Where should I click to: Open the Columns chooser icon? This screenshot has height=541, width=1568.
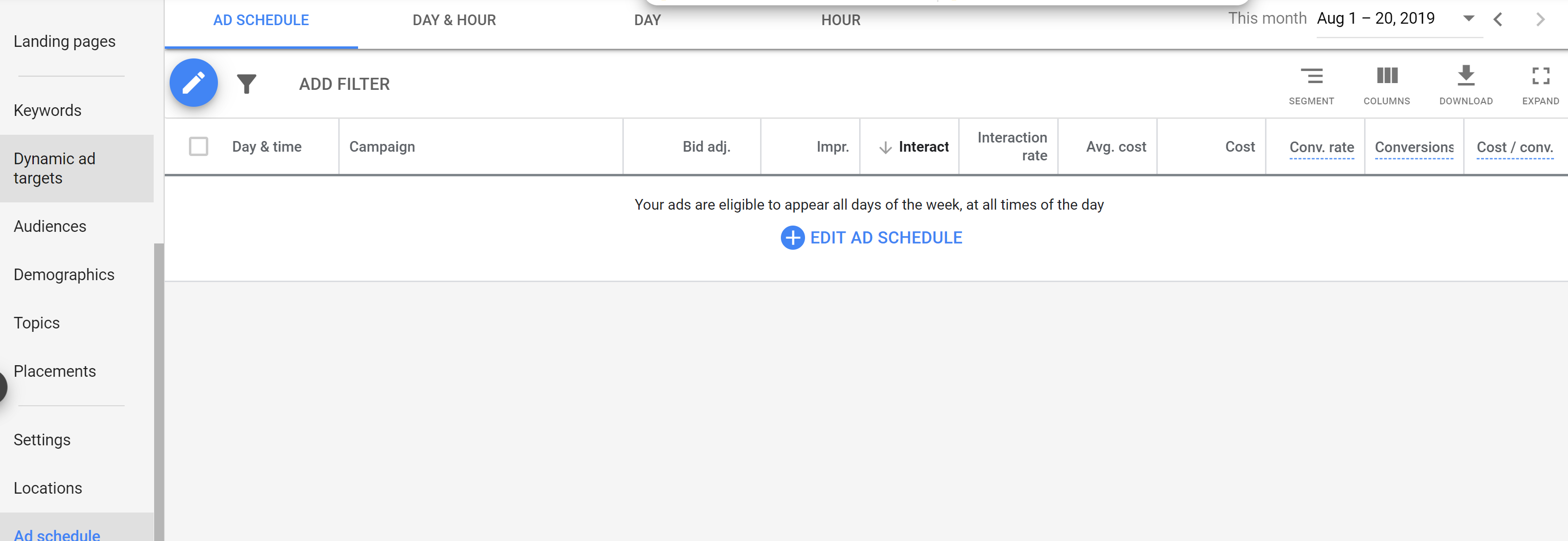pyautogui.click(x=1387, y=76)
